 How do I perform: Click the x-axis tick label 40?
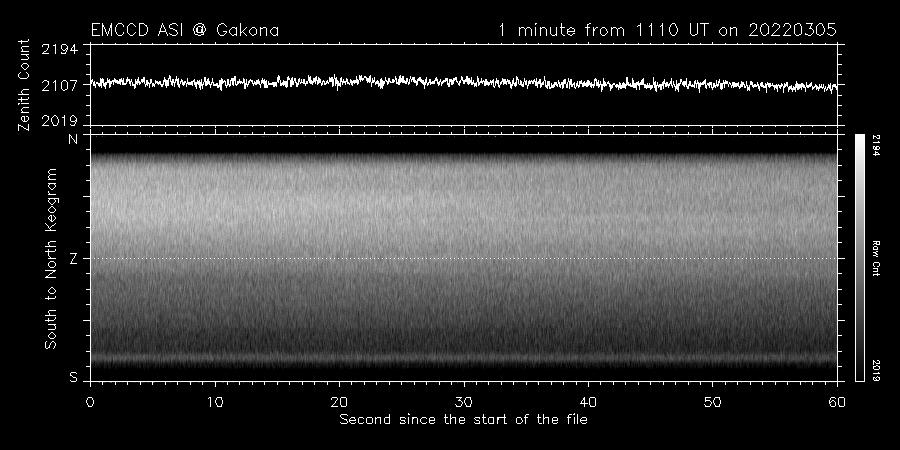pyautogui.click(x=588, y=402)
